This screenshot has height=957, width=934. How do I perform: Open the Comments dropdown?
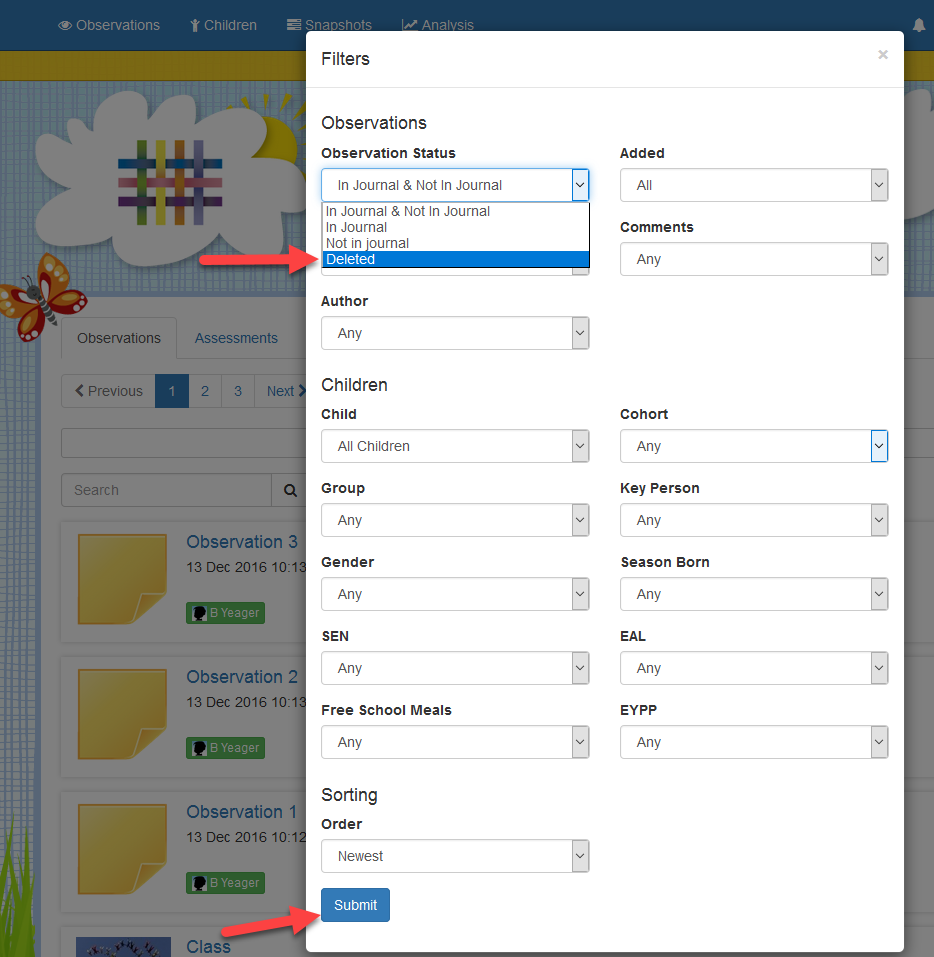[x=754, y=259]
